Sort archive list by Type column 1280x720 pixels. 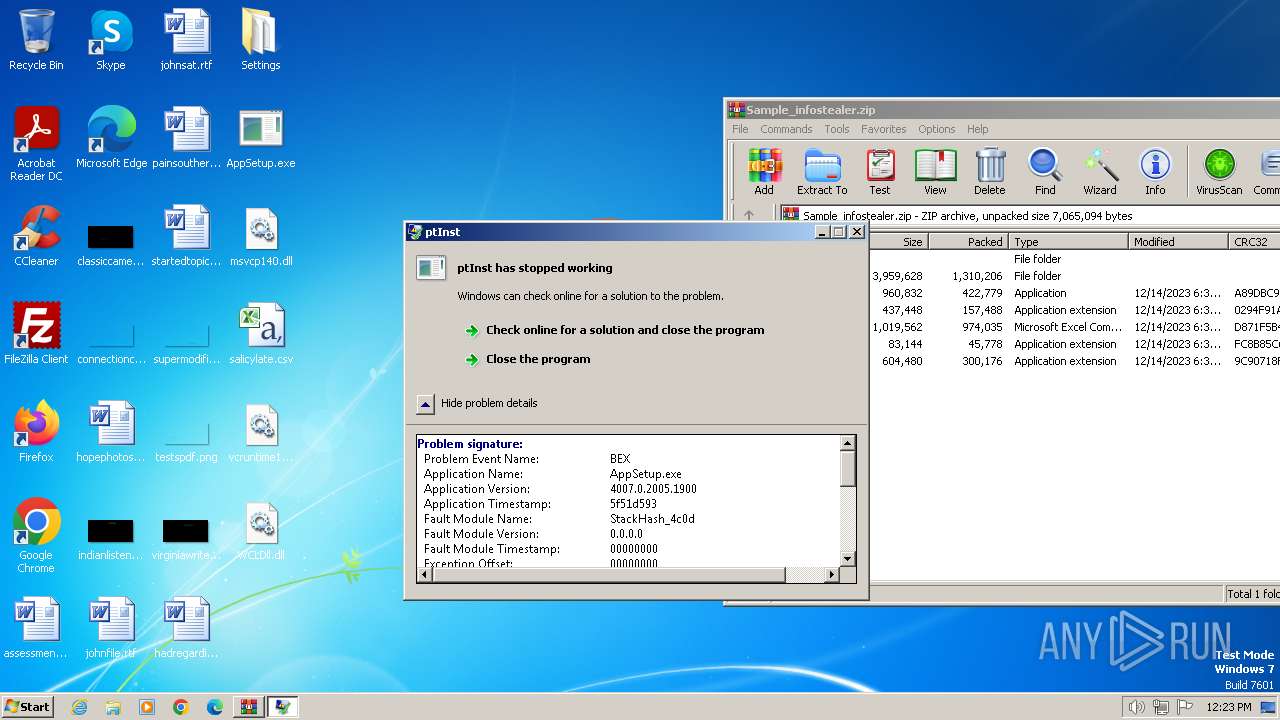pyautogui.click(x=1068, y=242)
